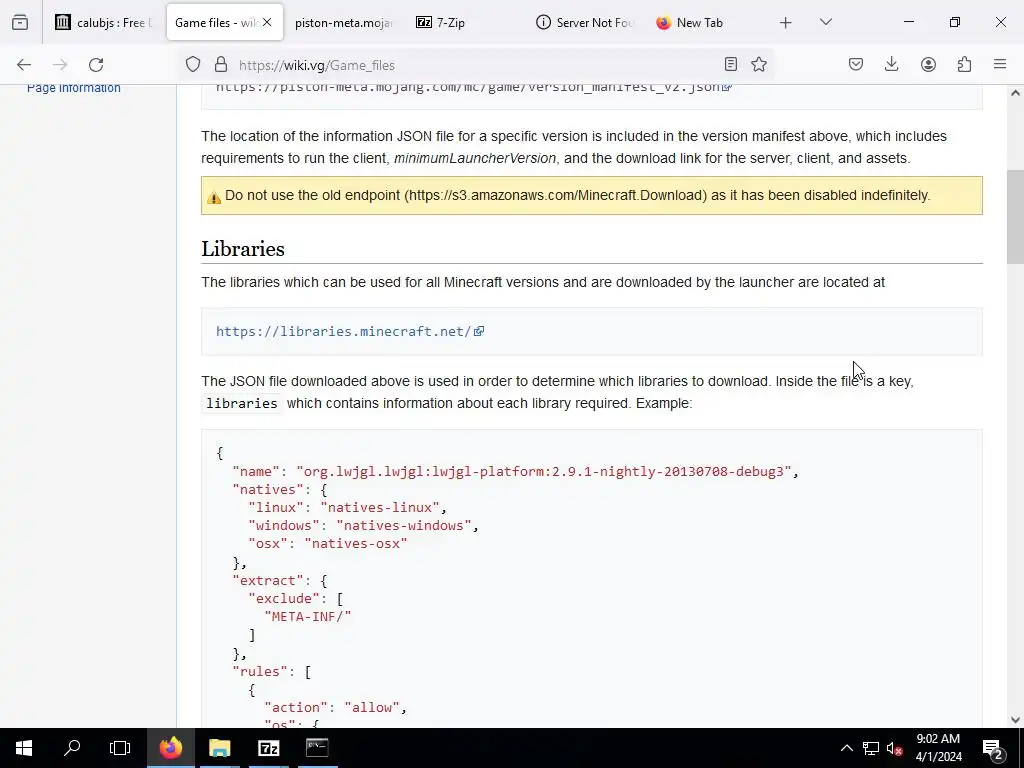1024x768 pixels.
Task: Switch to piston-meta.mojang tab
Action: tap(344, 22)
